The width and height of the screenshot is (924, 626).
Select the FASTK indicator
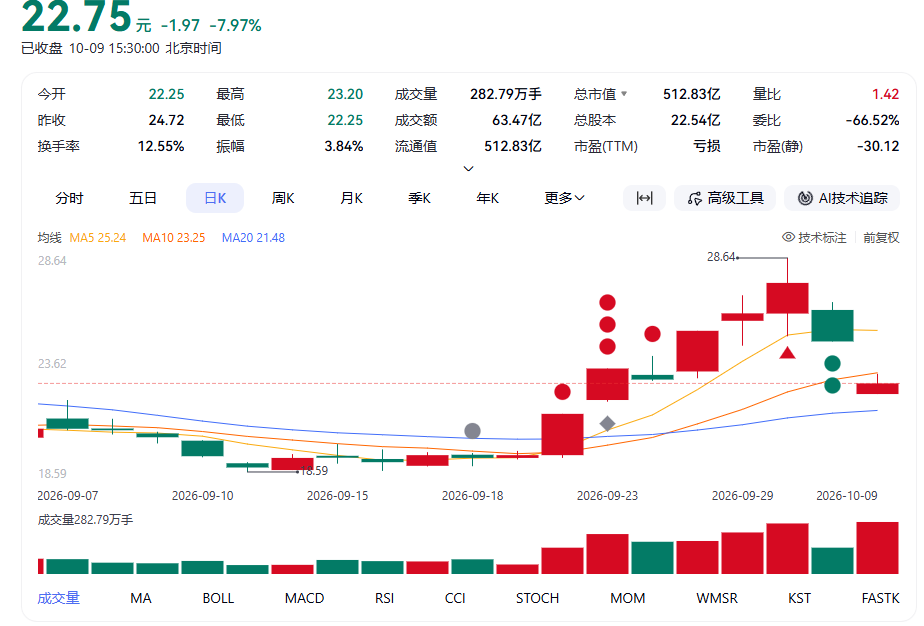tap(880, 598)
